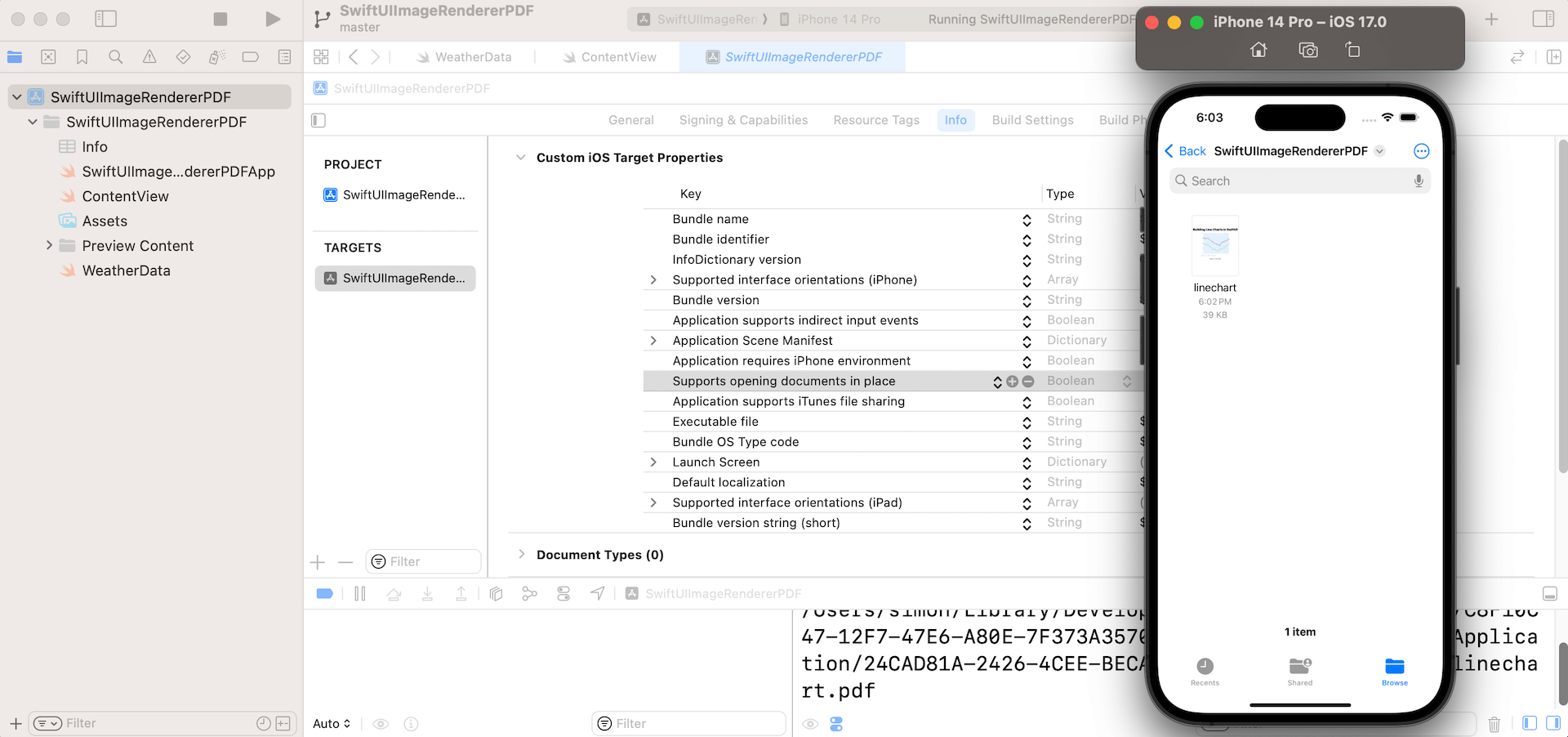Image resolution: width=1568 pixels, height=737 pixels.
Task: Open the Source Control navigator icon
Action: point(48,57)
